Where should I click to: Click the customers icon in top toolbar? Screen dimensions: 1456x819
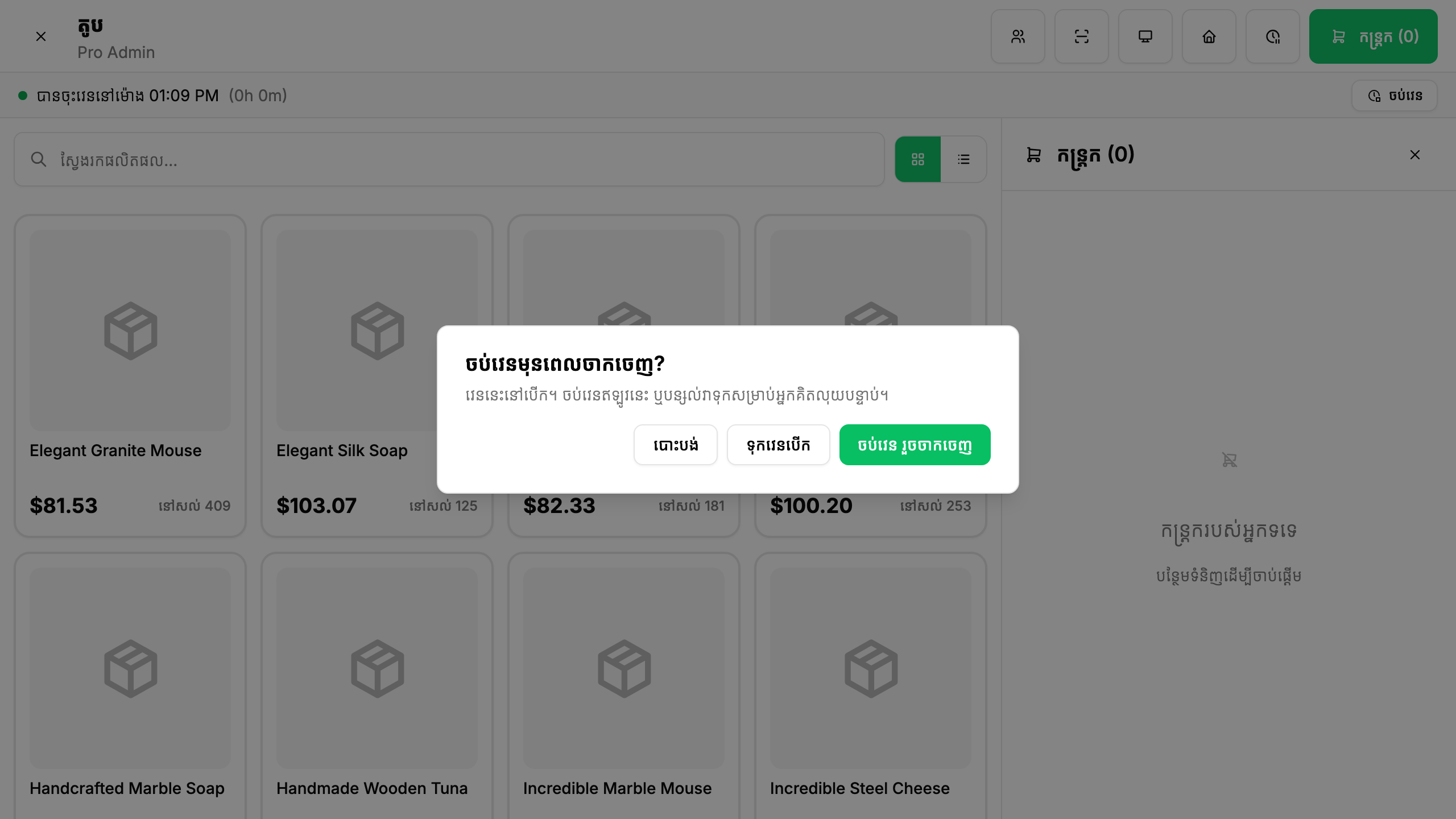pos(1017,36)
